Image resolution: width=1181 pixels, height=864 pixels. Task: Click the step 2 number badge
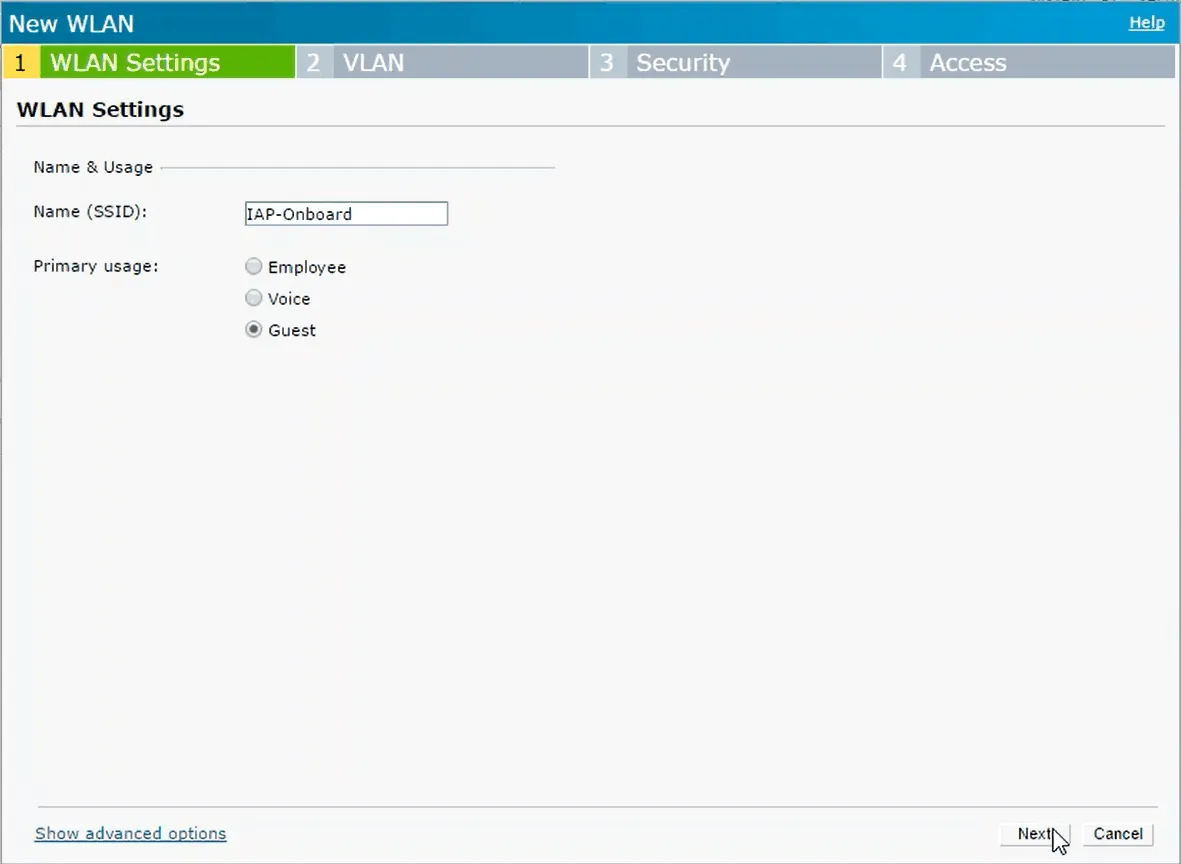click(x=313, y=63)
